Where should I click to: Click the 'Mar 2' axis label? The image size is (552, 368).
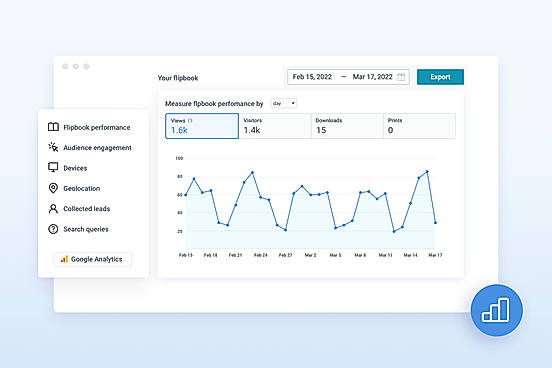pos(310,255)
